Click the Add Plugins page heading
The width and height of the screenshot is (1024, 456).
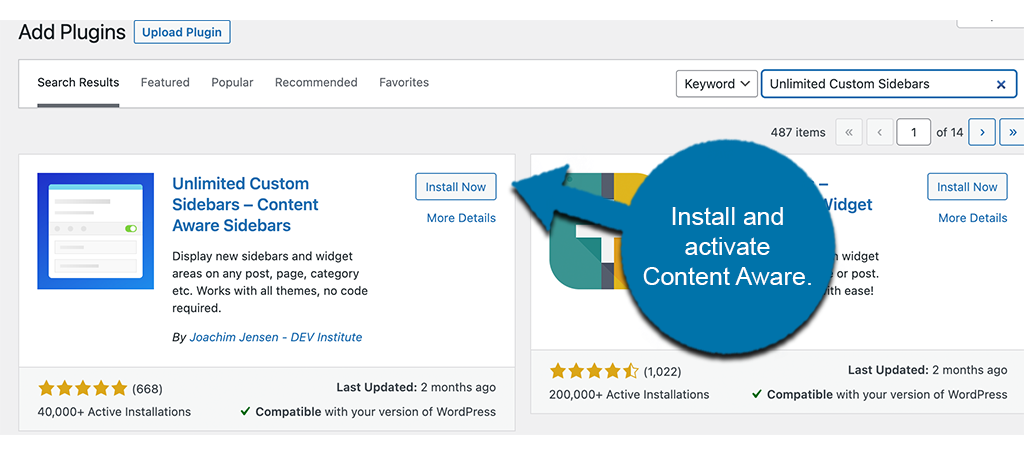(72, 32)
